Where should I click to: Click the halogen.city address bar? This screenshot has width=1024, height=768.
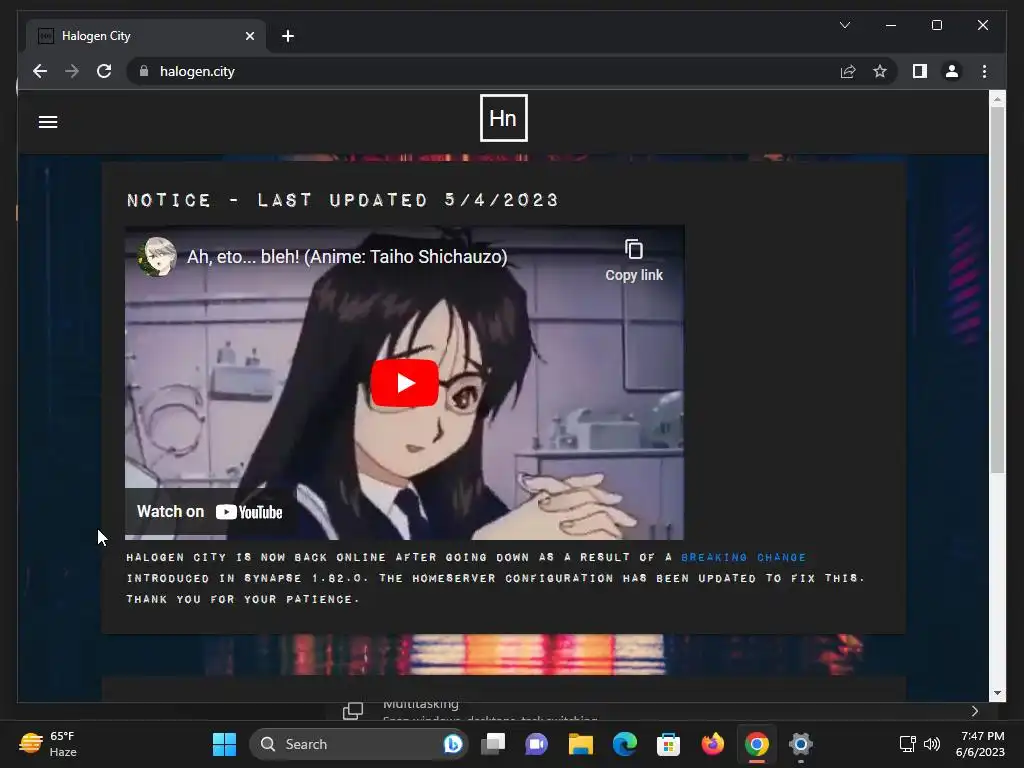click(484, 71)
